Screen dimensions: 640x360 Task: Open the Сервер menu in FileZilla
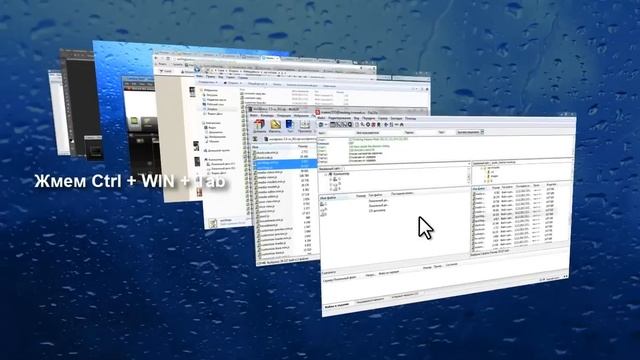tap(382, 118)
